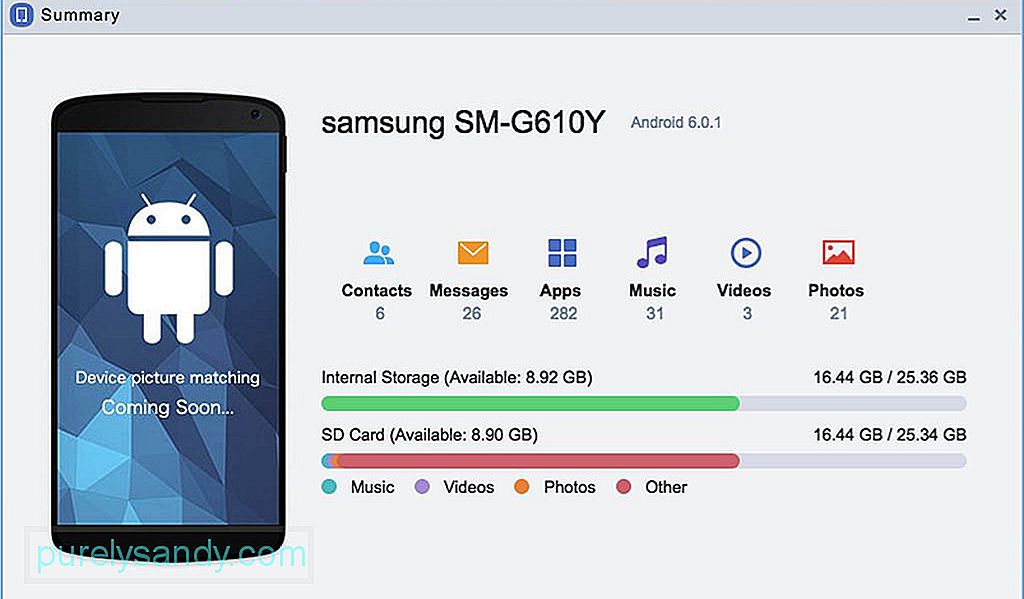Open the Videos play icon

point(746,253)
